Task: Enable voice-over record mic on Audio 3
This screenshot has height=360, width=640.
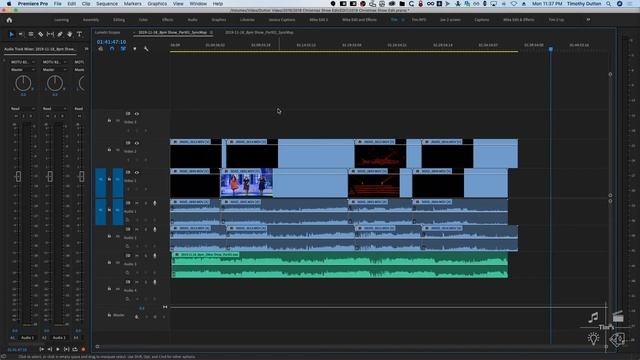Action: click(x=155, y=256)
